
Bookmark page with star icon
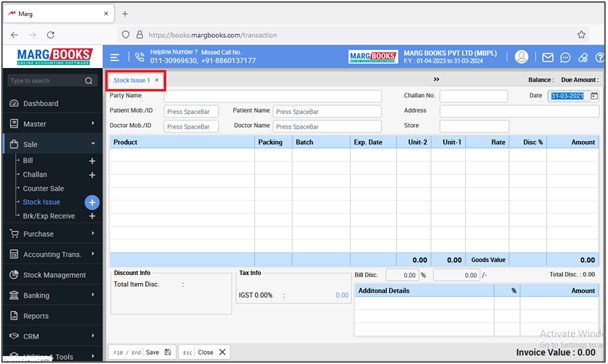click(x=581, y=35)
